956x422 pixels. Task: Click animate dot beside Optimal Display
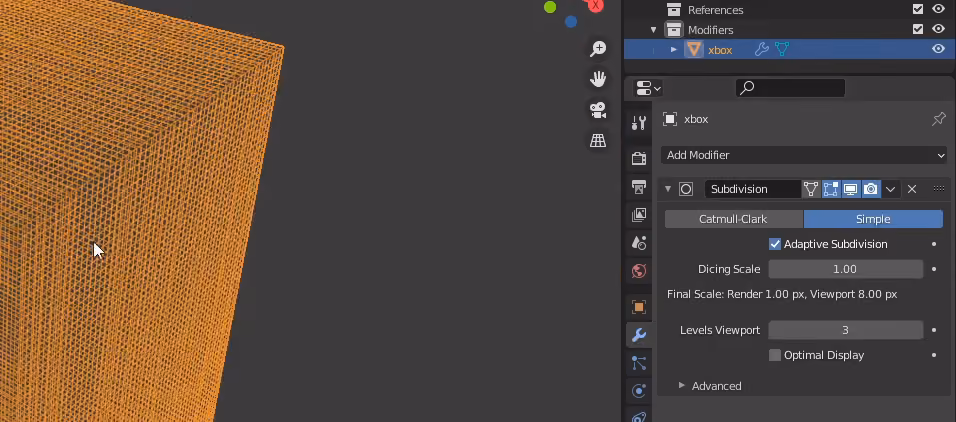[934, 355]
